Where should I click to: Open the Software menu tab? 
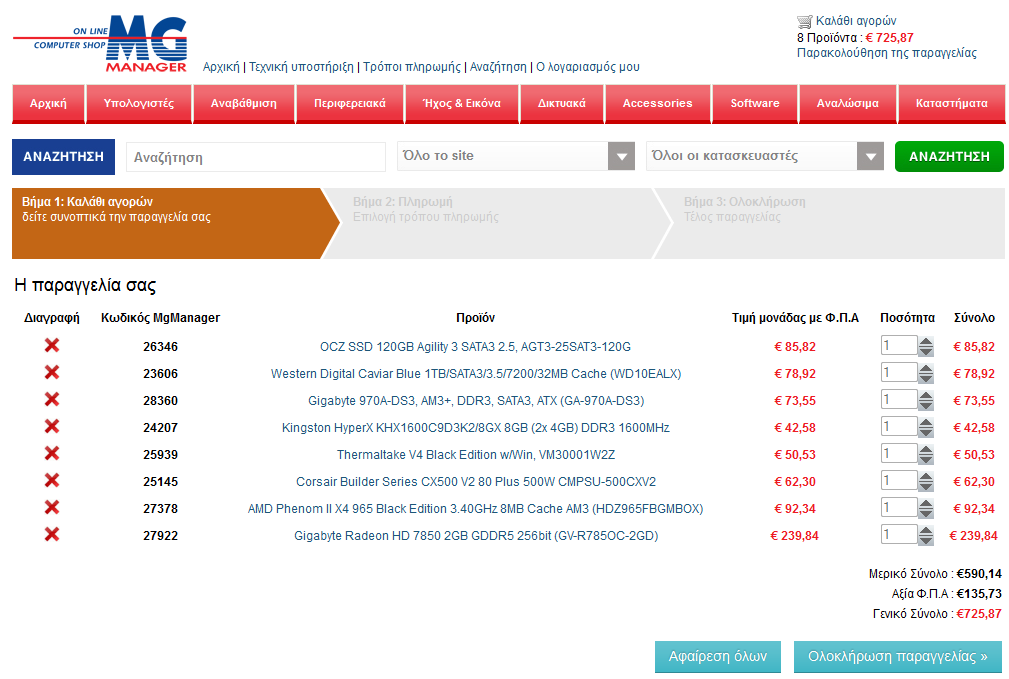click(755, 103)
